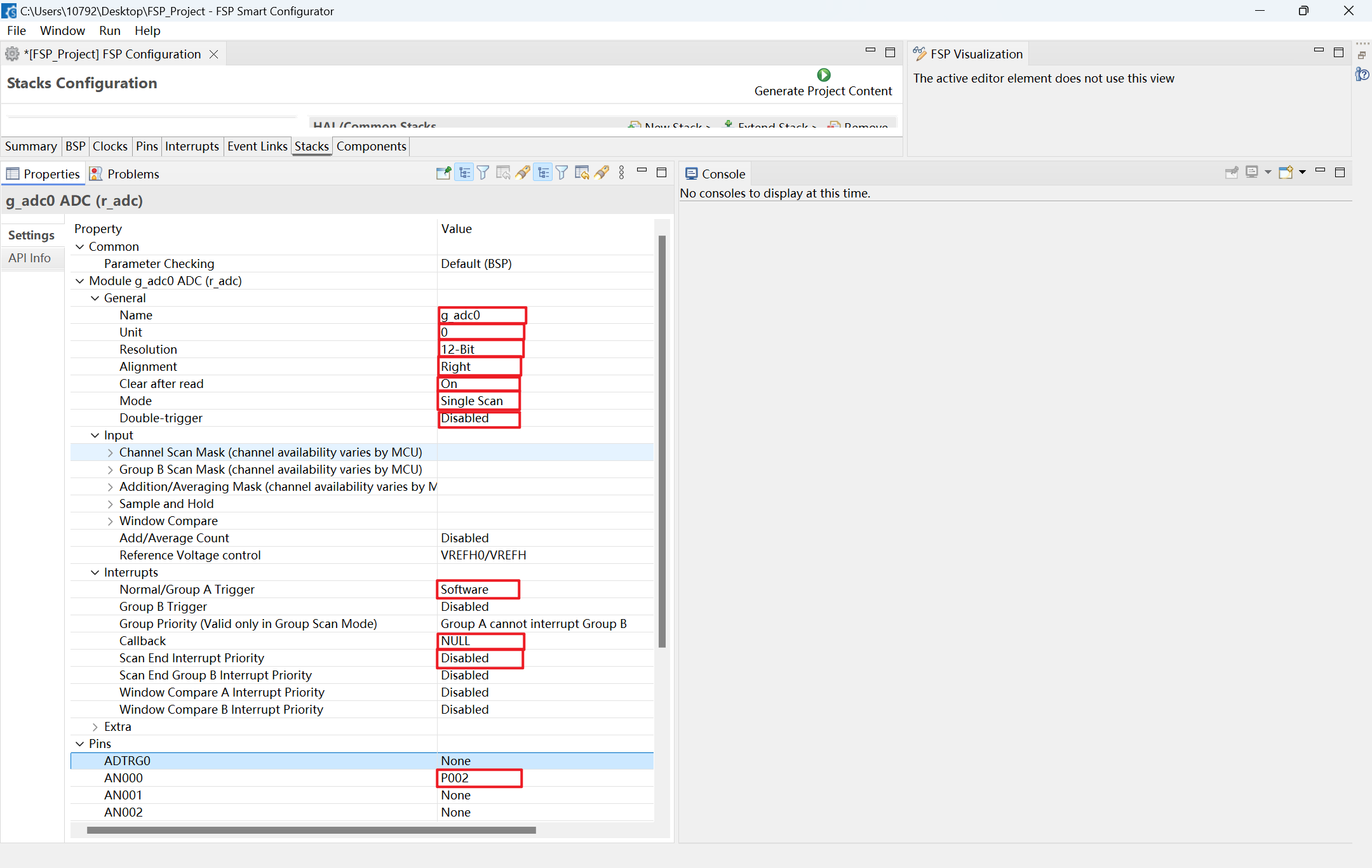Switch to the Components tab
The width and height of the screenshot is (1372, 868).
tap(372, 146)
